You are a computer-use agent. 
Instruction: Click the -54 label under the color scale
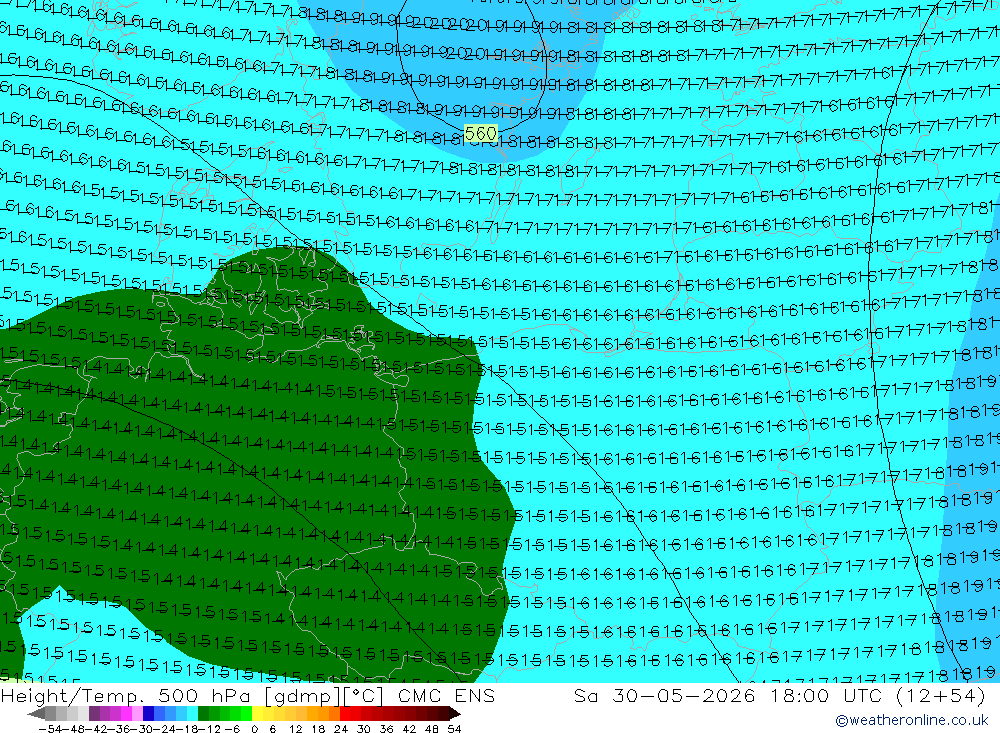point(50,729)
